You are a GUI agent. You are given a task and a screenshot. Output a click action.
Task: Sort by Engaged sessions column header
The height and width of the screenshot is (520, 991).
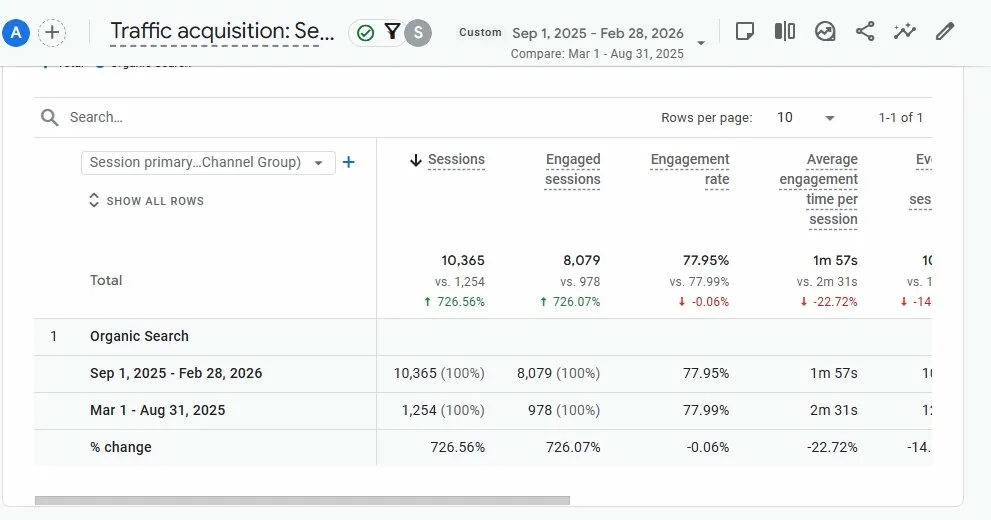click(573, 169)
